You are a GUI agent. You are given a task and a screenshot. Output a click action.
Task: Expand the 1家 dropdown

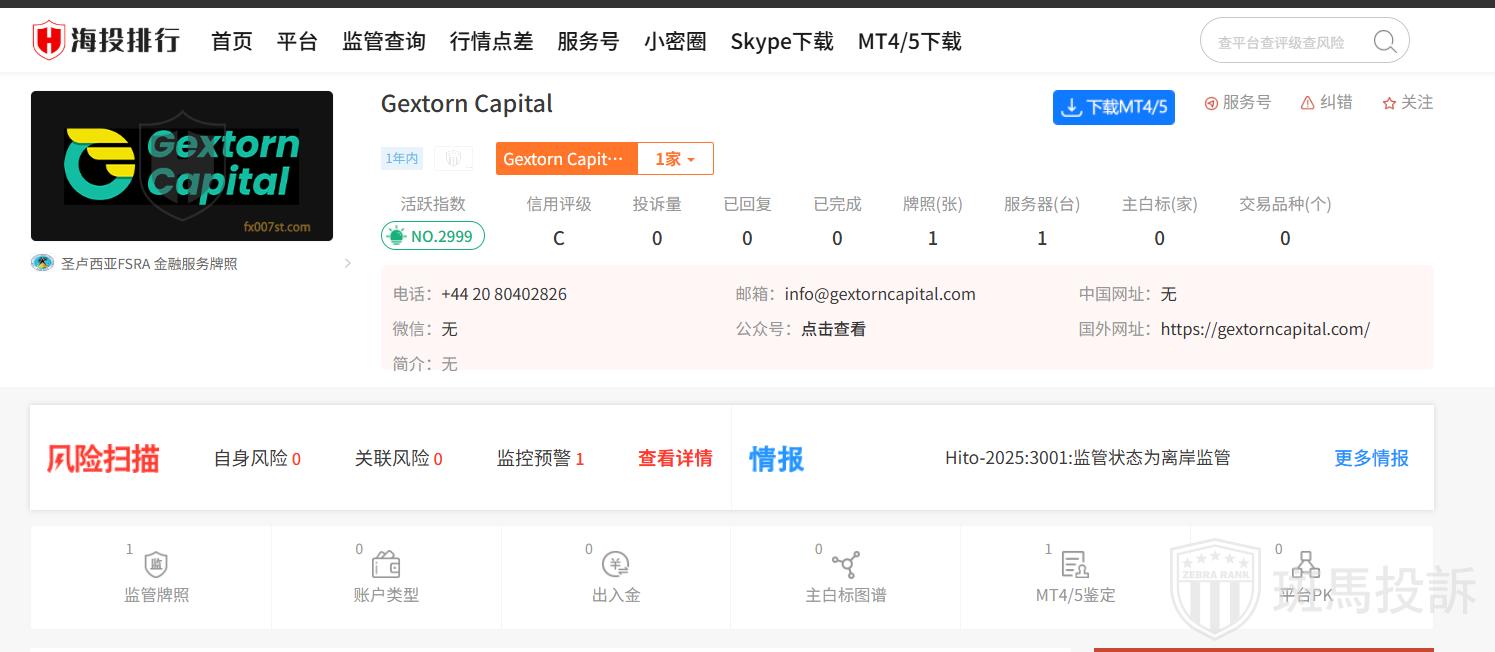click(675, 159)
